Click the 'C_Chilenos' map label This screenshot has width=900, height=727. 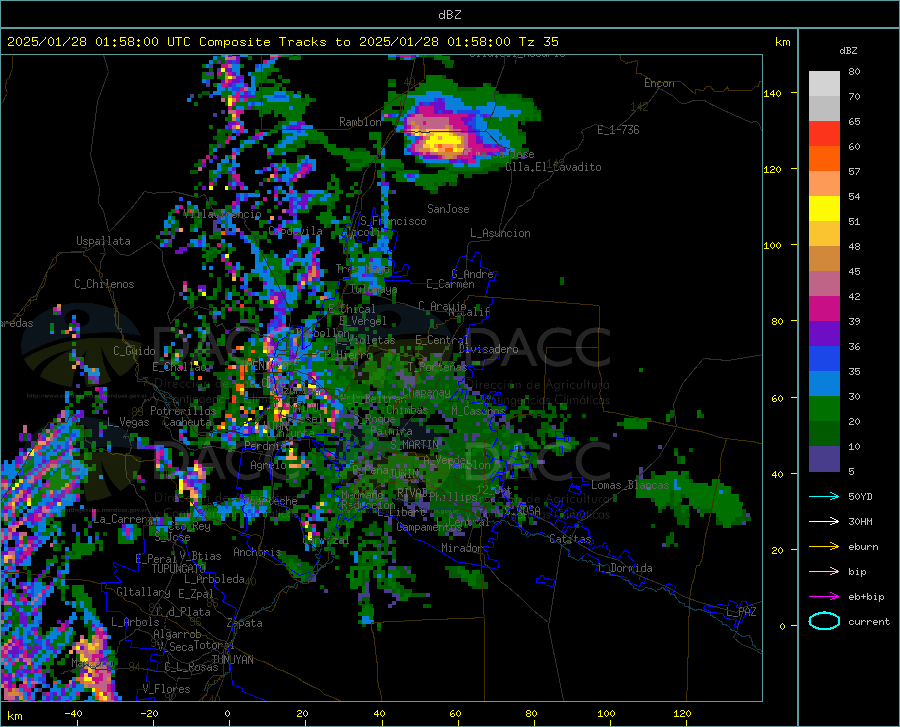(x=104, y=284)
